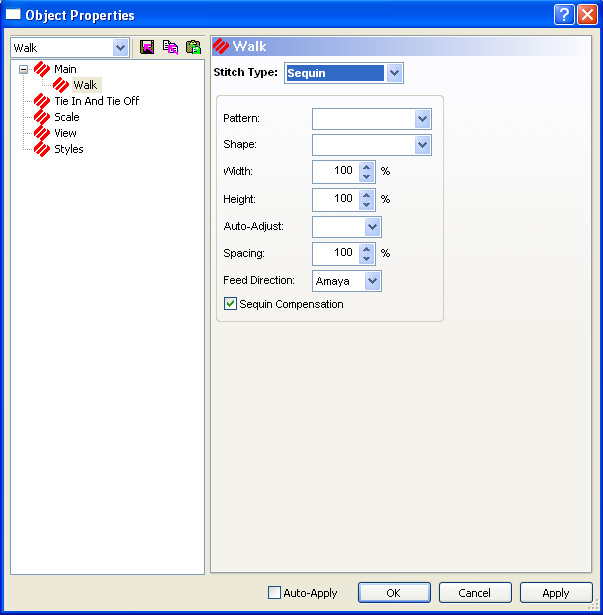Screen dimensions: 603x615
Task: Click the Scale item's red stitch icon
Action: [x=42, y=117]
